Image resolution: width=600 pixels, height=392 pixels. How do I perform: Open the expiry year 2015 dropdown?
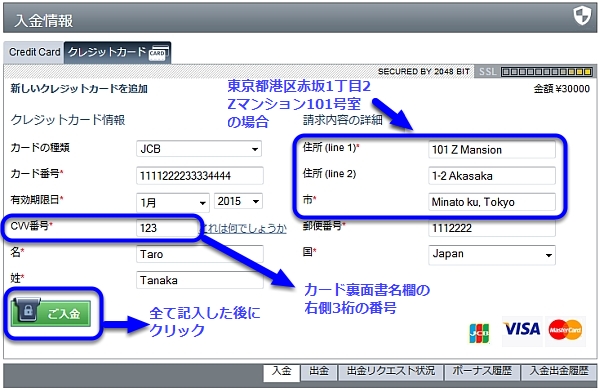coord(238,201)
